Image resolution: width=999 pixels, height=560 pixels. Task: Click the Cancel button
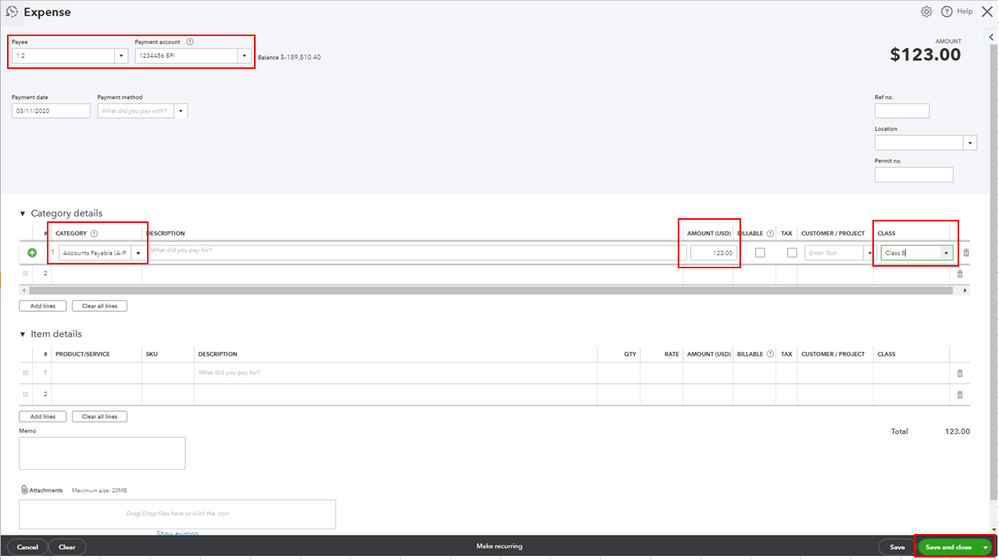(27, 547)
